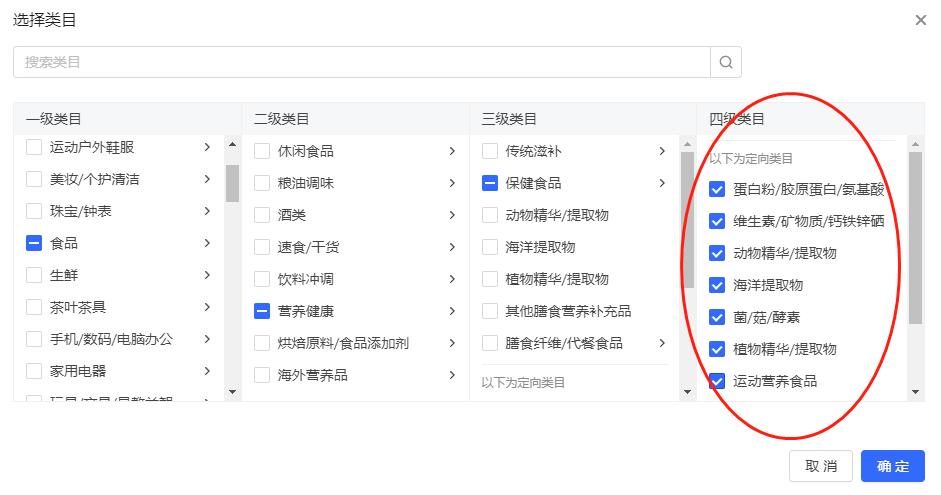The width and height of the screenshot is (941, 495).
Task: Check the 珠宝/钟表 checkbox
Action: pyautogui.click(x=34, y=211)
